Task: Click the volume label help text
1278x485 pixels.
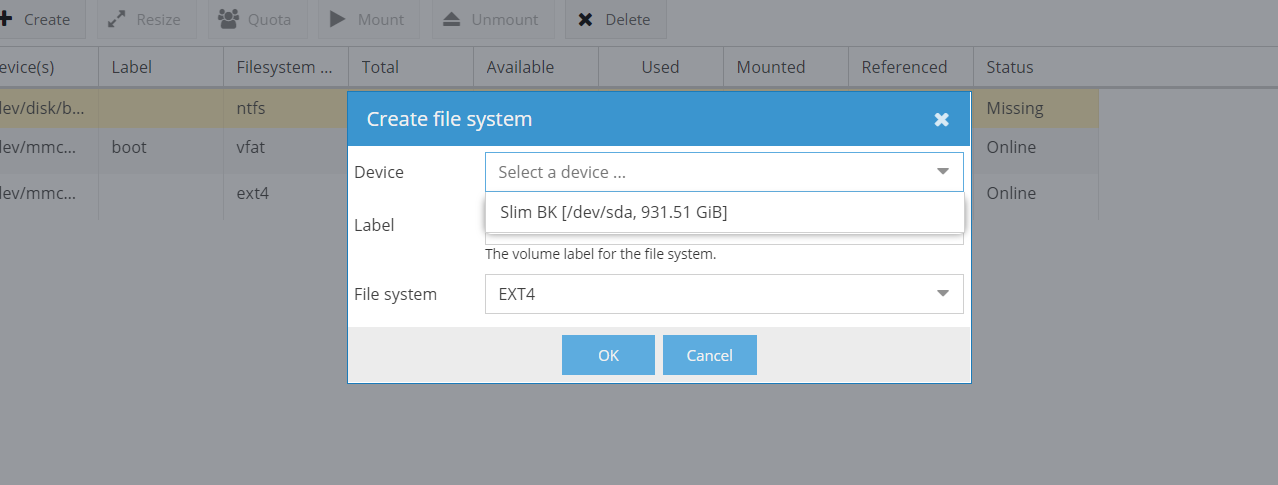Action: tap(600, 254)
